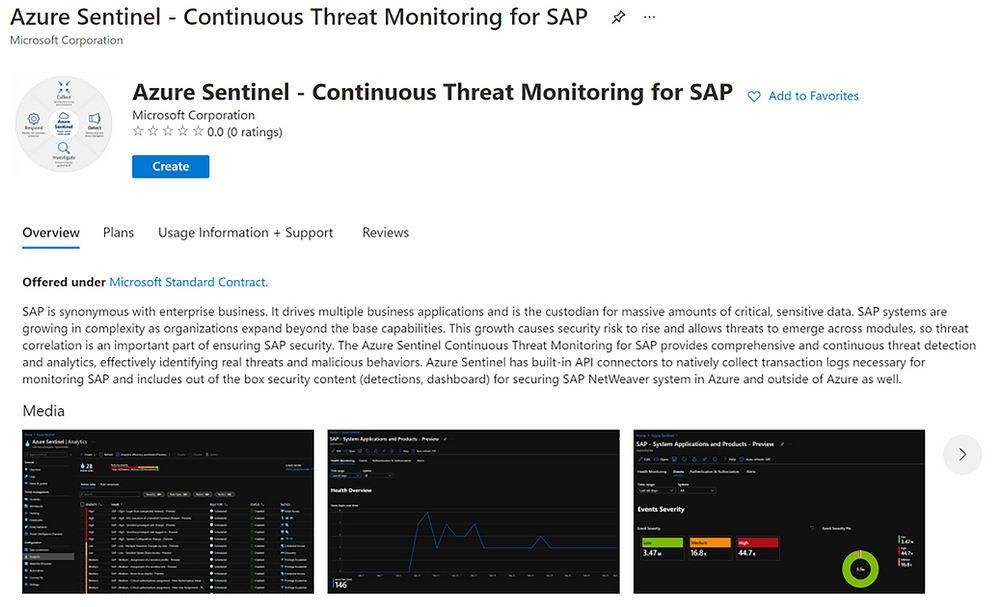Screen dimensions: 999x607
Task: Open the SAP Health Overview media screenshot
Action: pyautogui.click(x=473, y=511)
